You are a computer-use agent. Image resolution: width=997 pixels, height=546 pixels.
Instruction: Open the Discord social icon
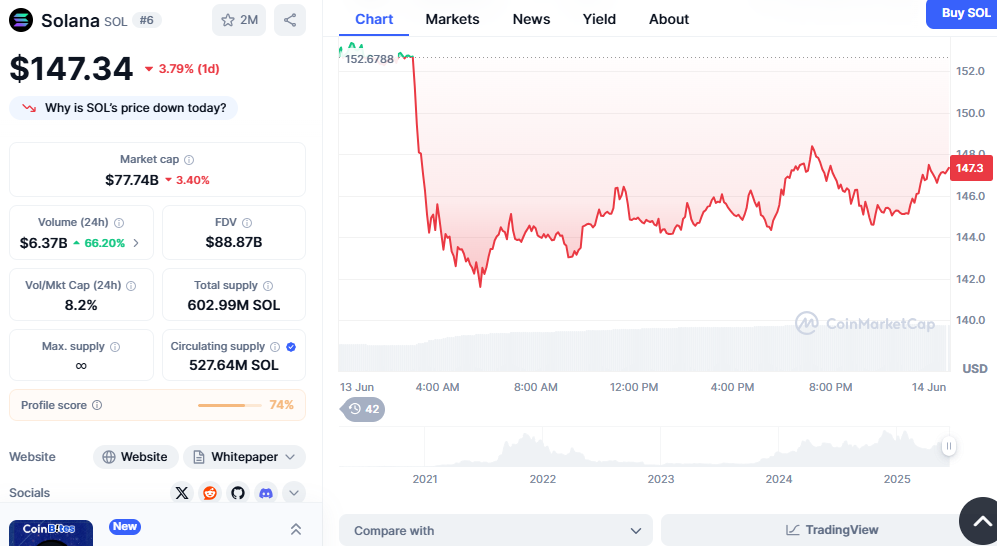click(266, 493)
